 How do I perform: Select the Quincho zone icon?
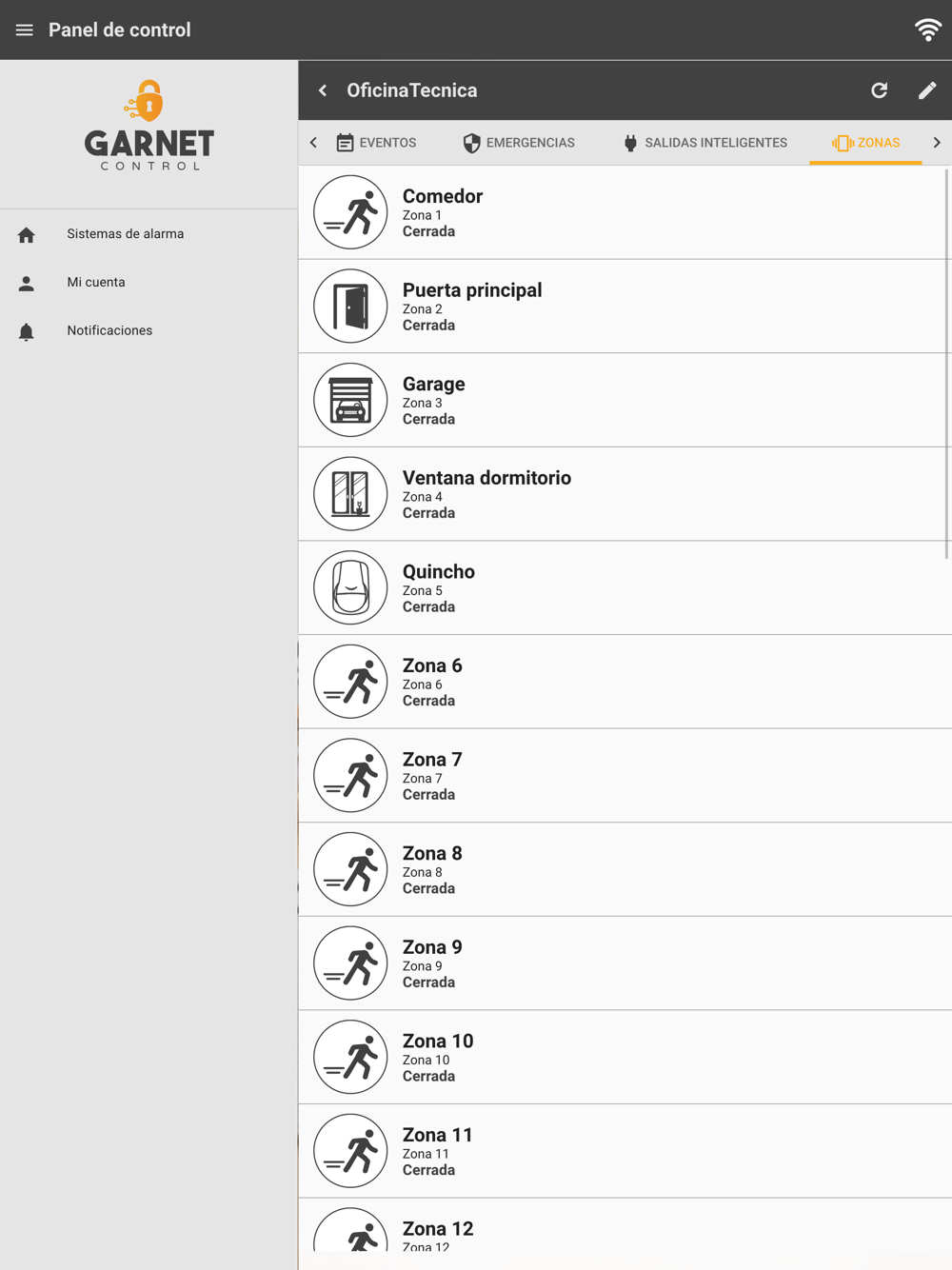[x=350, y=587]
